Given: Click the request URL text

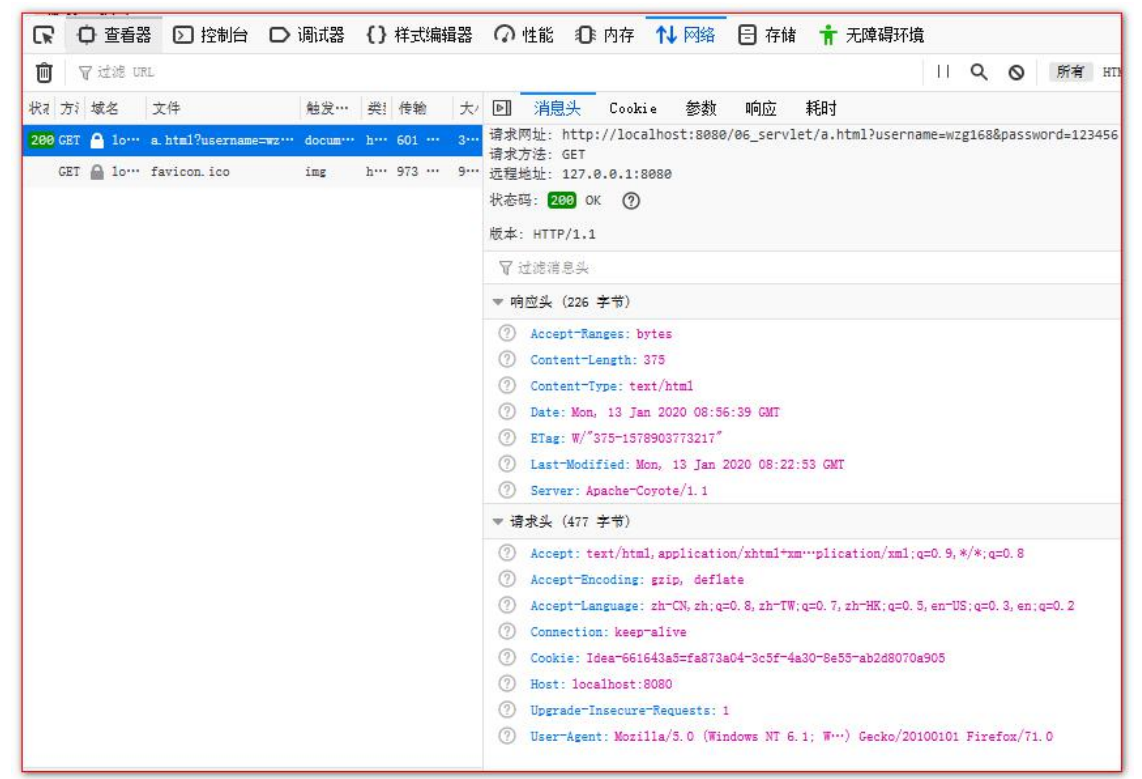Looking at the screenshot, I should click(x=839, y=135).
